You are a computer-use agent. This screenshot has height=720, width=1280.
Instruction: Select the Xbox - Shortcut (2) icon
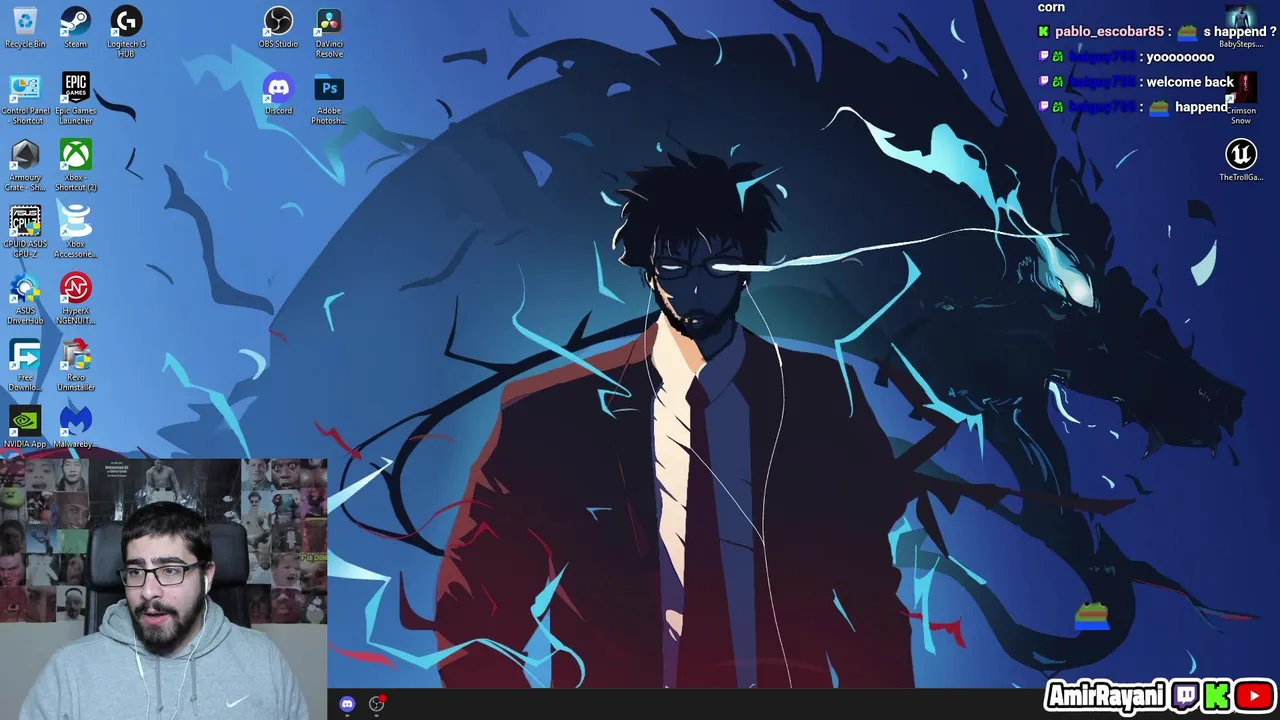pos(76,166)
